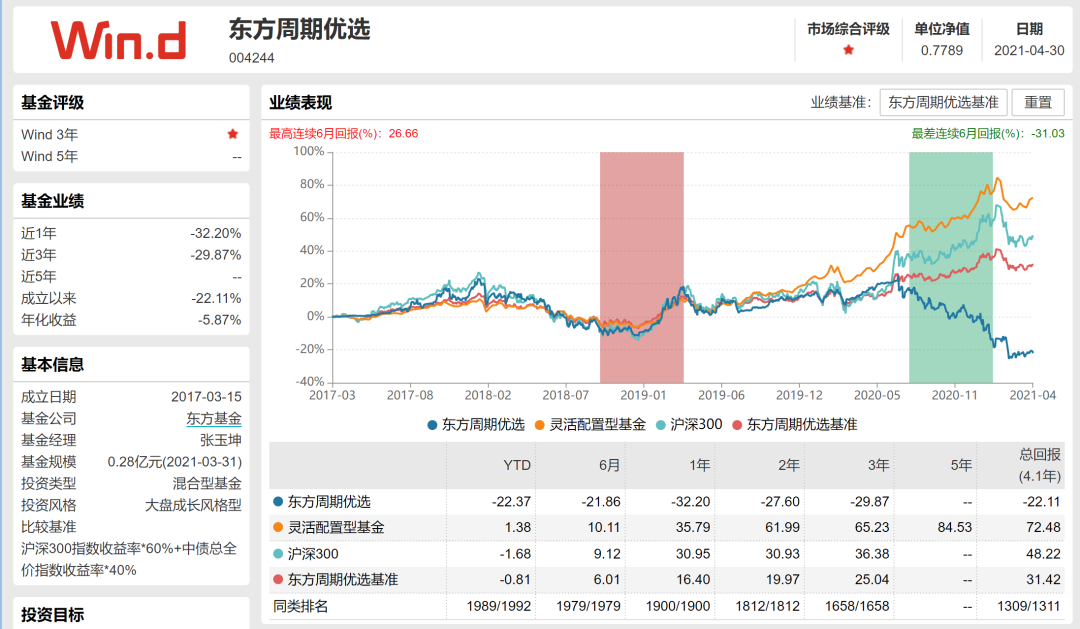Click the 基金评级 panel heading

[x=52, y=103]
